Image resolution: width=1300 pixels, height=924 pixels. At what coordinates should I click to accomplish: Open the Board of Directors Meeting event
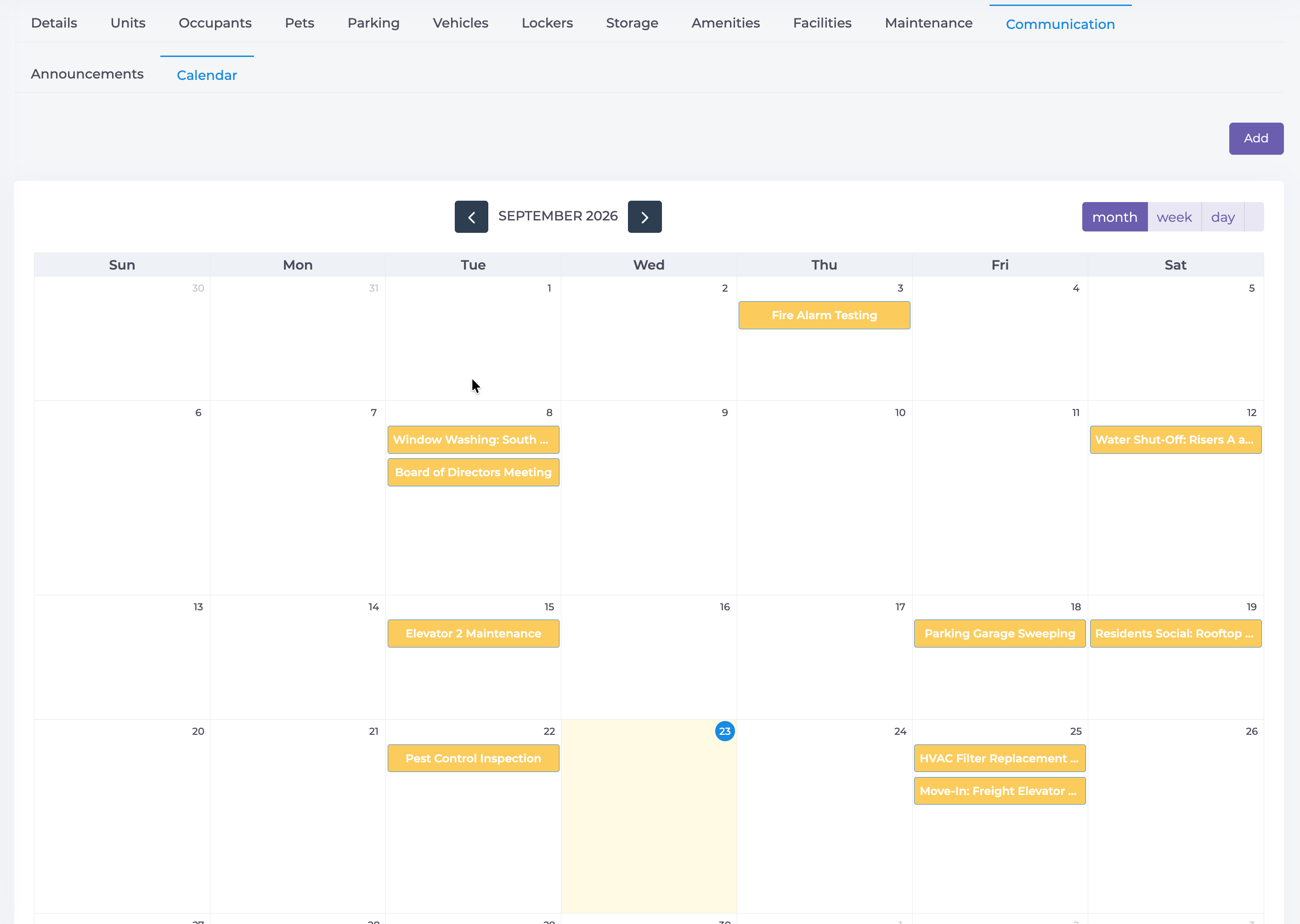pos(473,472)
